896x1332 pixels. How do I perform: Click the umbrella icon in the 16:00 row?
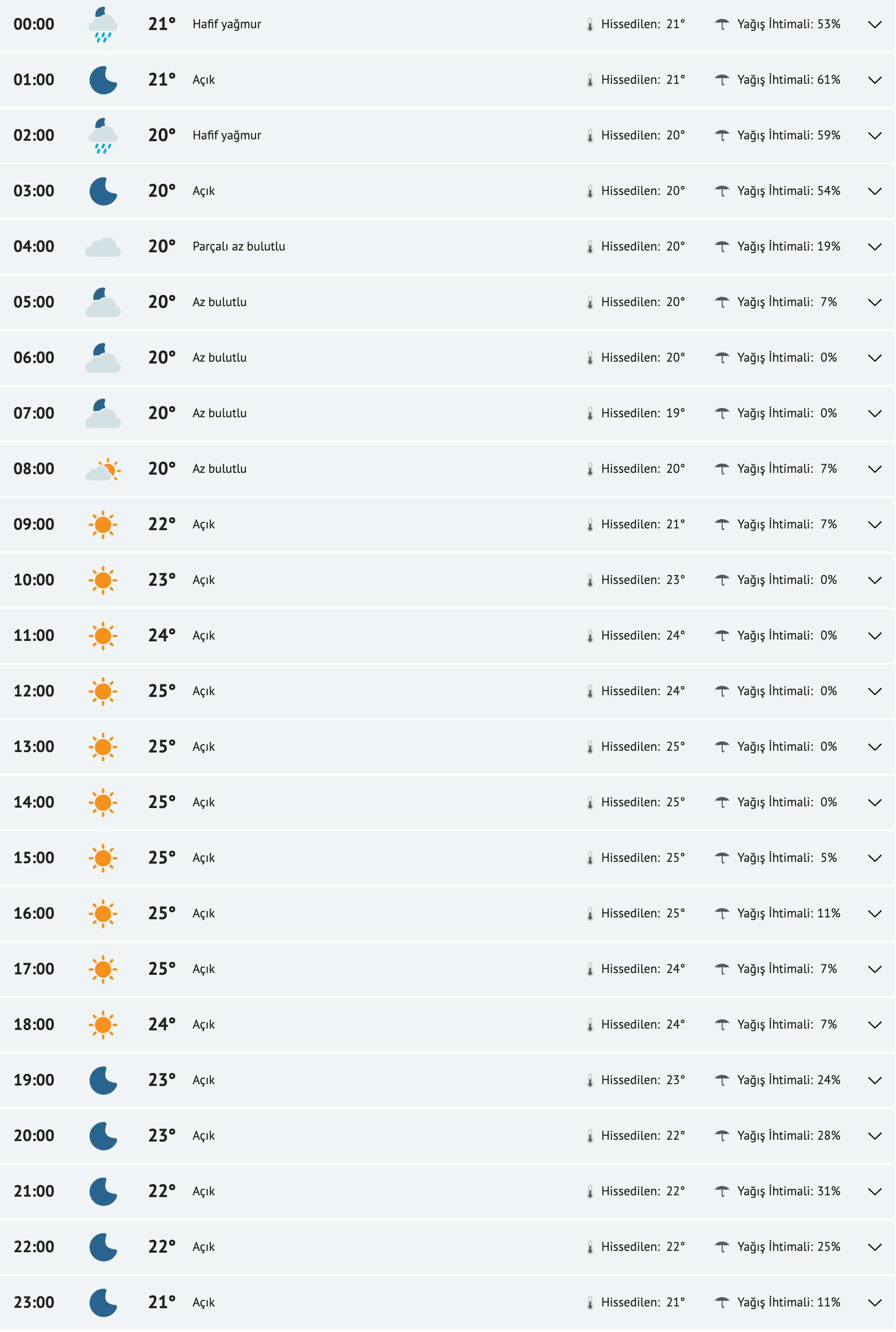click(x=722, y=913)
